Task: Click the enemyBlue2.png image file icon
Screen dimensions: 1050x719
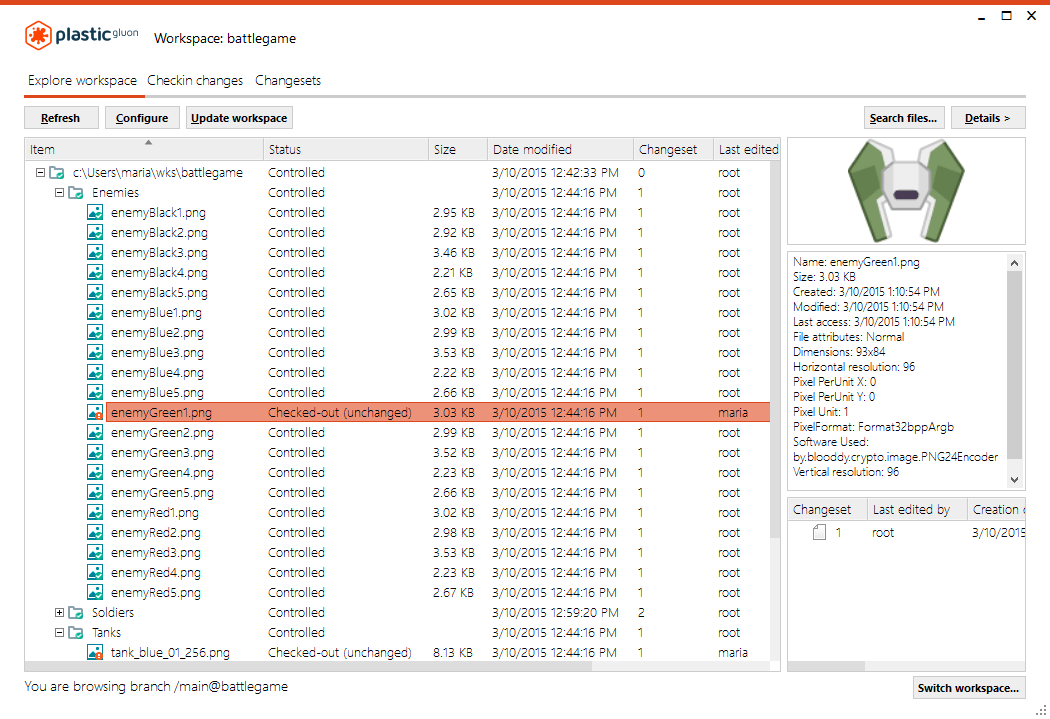Action: [95, 333]
